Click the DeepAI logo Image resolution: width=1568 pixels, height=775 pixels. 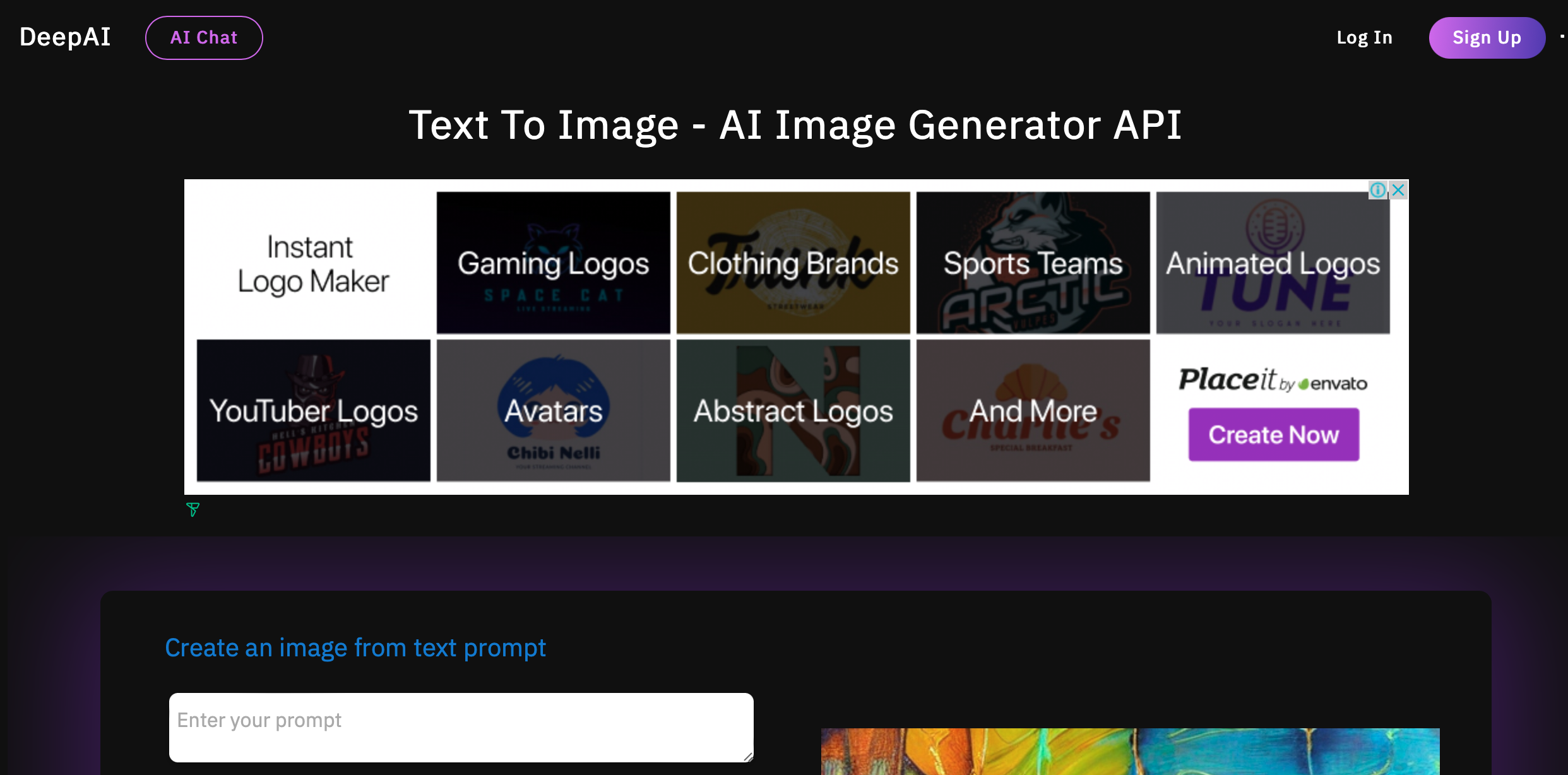coord(65,37)
